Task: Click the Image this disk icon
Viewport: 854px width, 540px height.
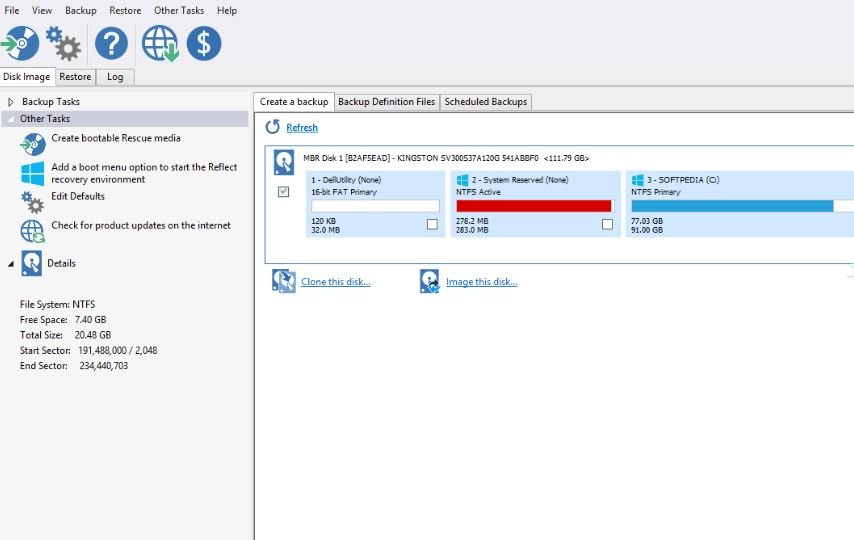Action: (430, 281)
